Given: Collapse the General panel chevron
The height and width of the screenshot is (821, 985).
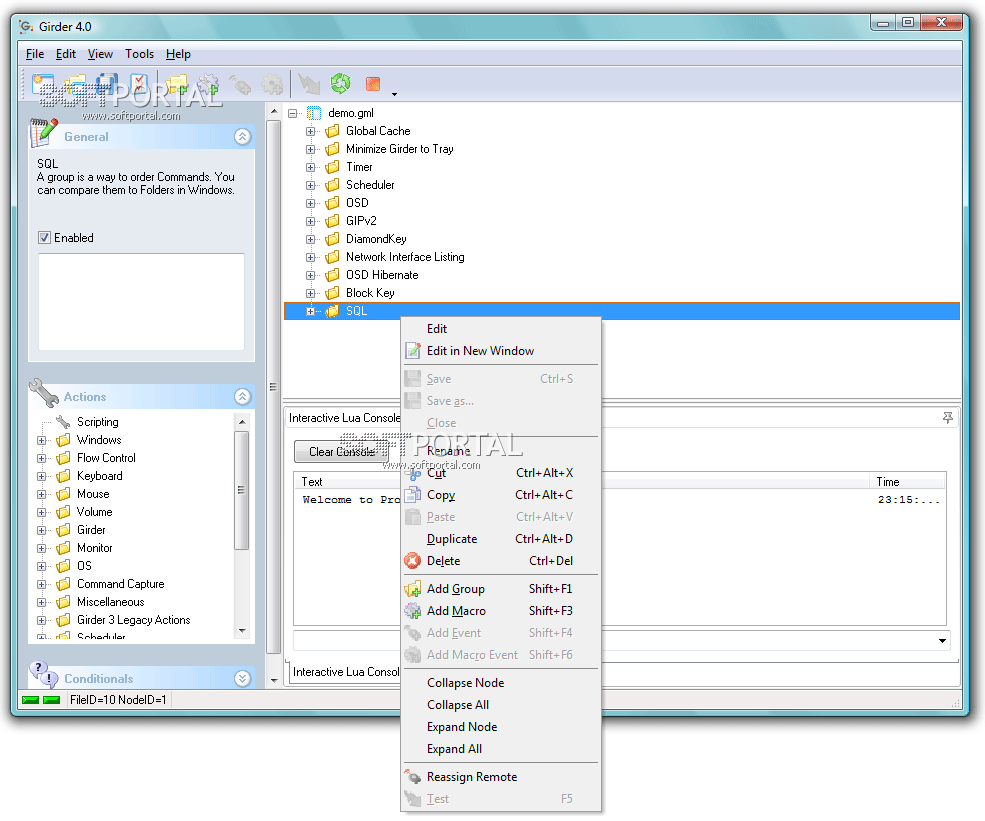Looking at the screenshot, I should click(x=242, y=136).
